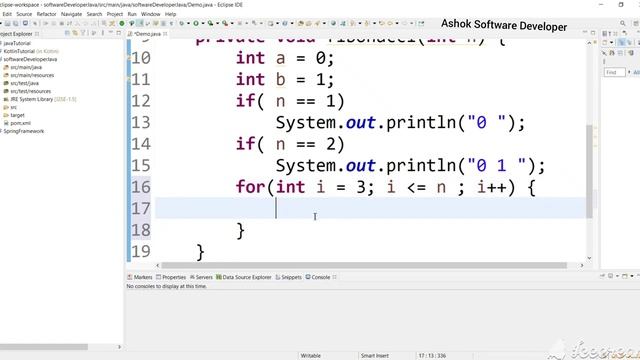This screenshot has height=360, width=640.
Task: Click the toolbar Search magnifier icon
Action: [x=622, y=24]
